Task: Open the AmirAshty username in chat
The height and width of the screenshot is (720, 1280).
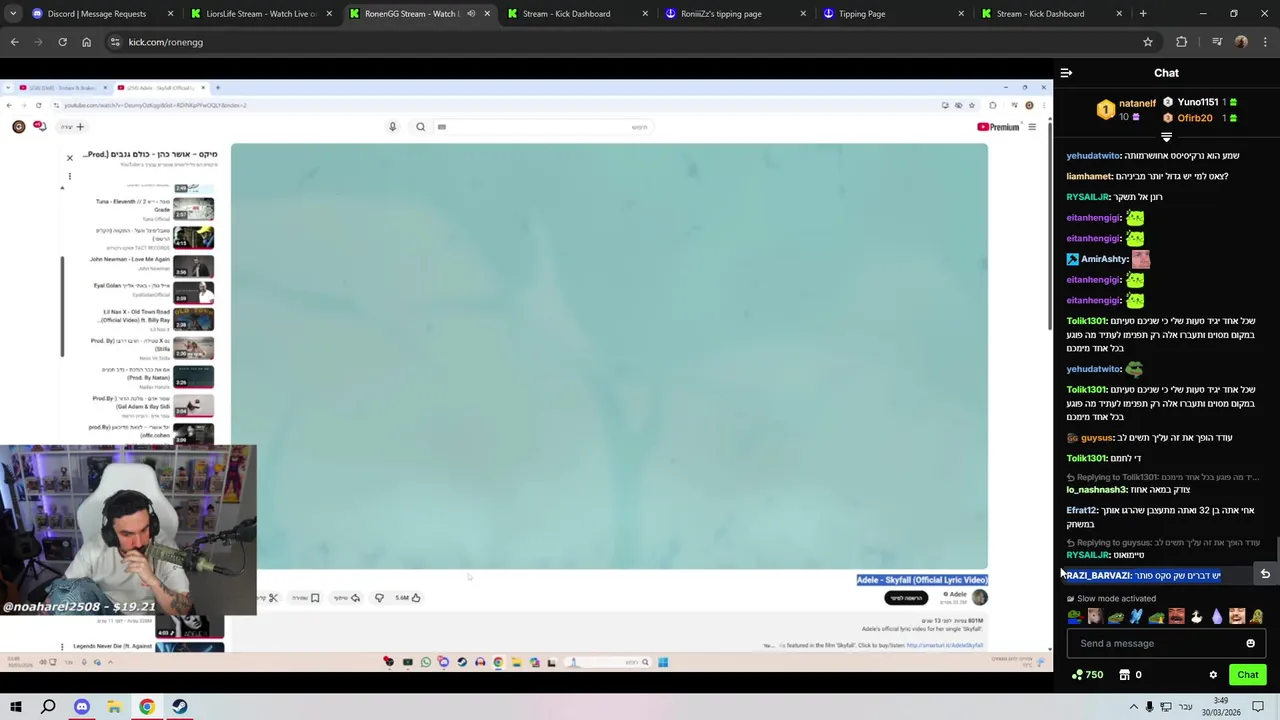Action: click(1104, 259)
